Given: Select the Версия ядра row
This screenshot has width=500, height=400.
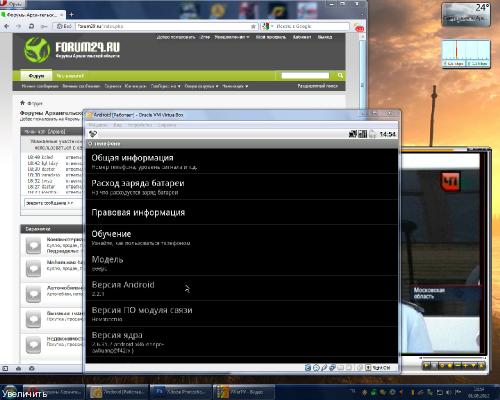Looking at the screenshot, I should [242, 342].
